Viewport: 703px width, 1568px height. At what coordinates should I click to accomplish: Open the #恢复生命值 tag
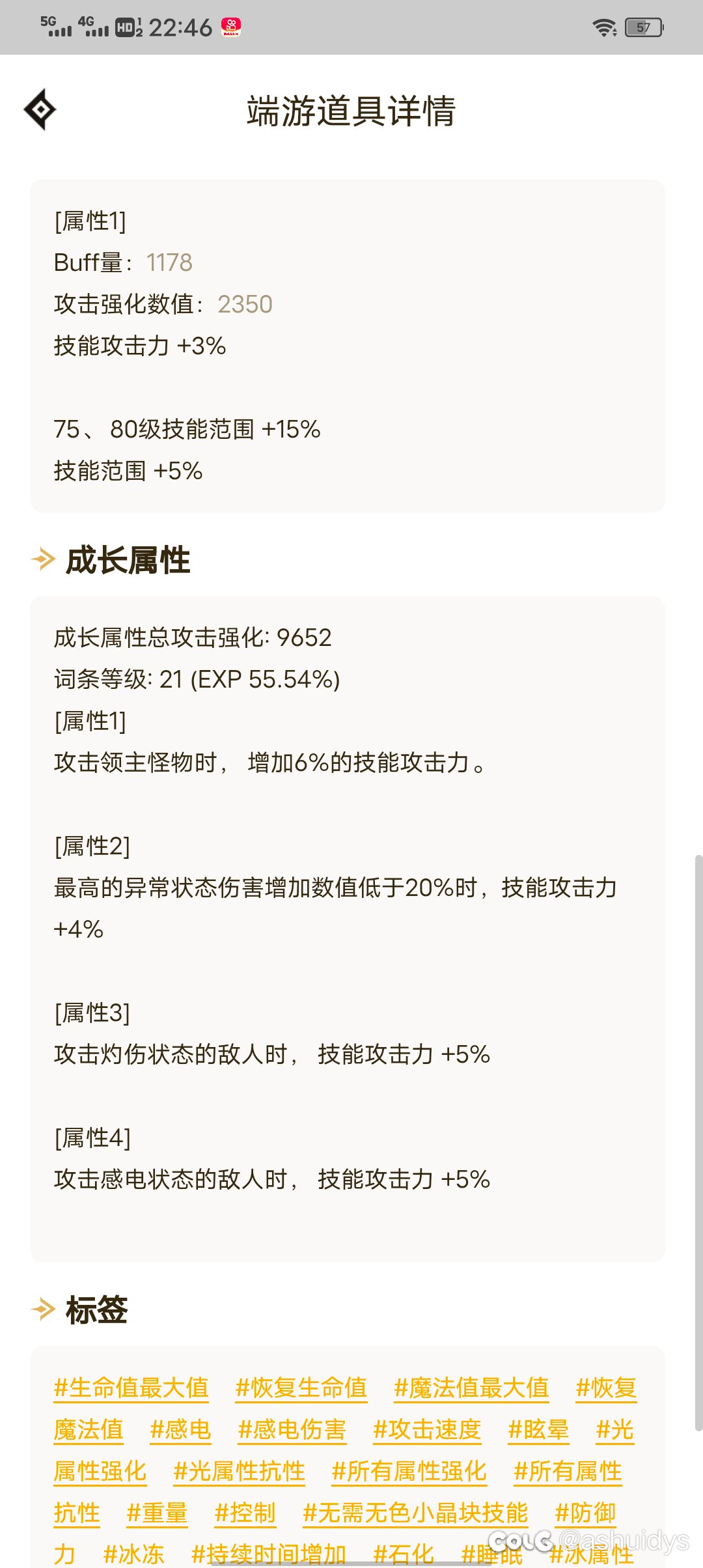301,1388
